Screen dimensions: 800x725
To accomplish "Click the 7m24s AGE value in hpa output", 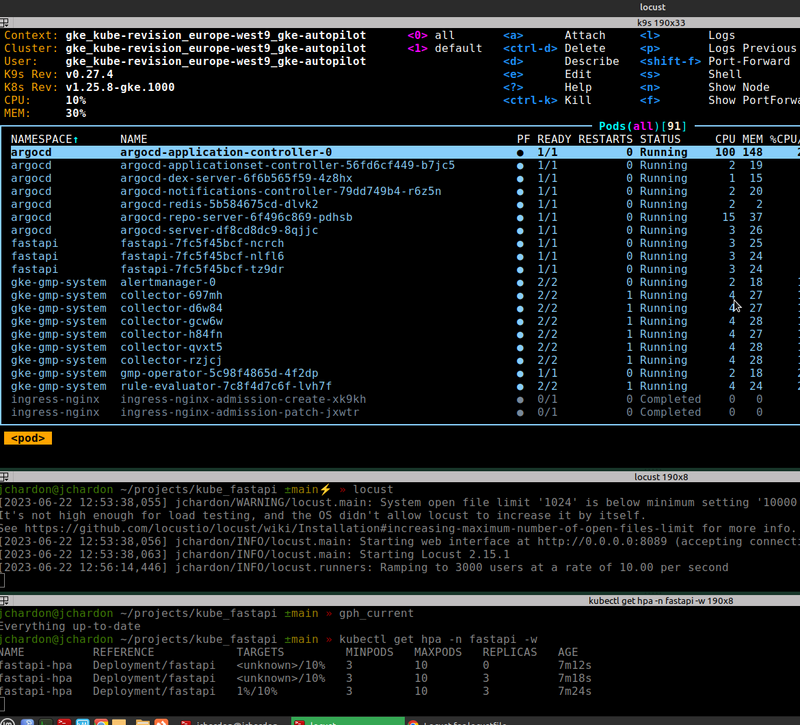I will [x=574, y=691].
